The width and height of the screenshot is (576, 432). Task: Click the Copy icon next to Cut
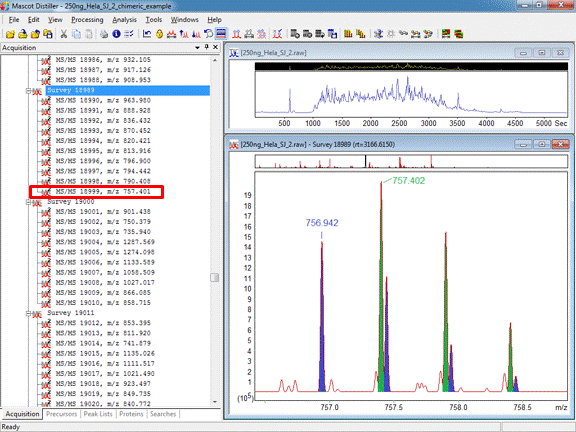(76, 34)
